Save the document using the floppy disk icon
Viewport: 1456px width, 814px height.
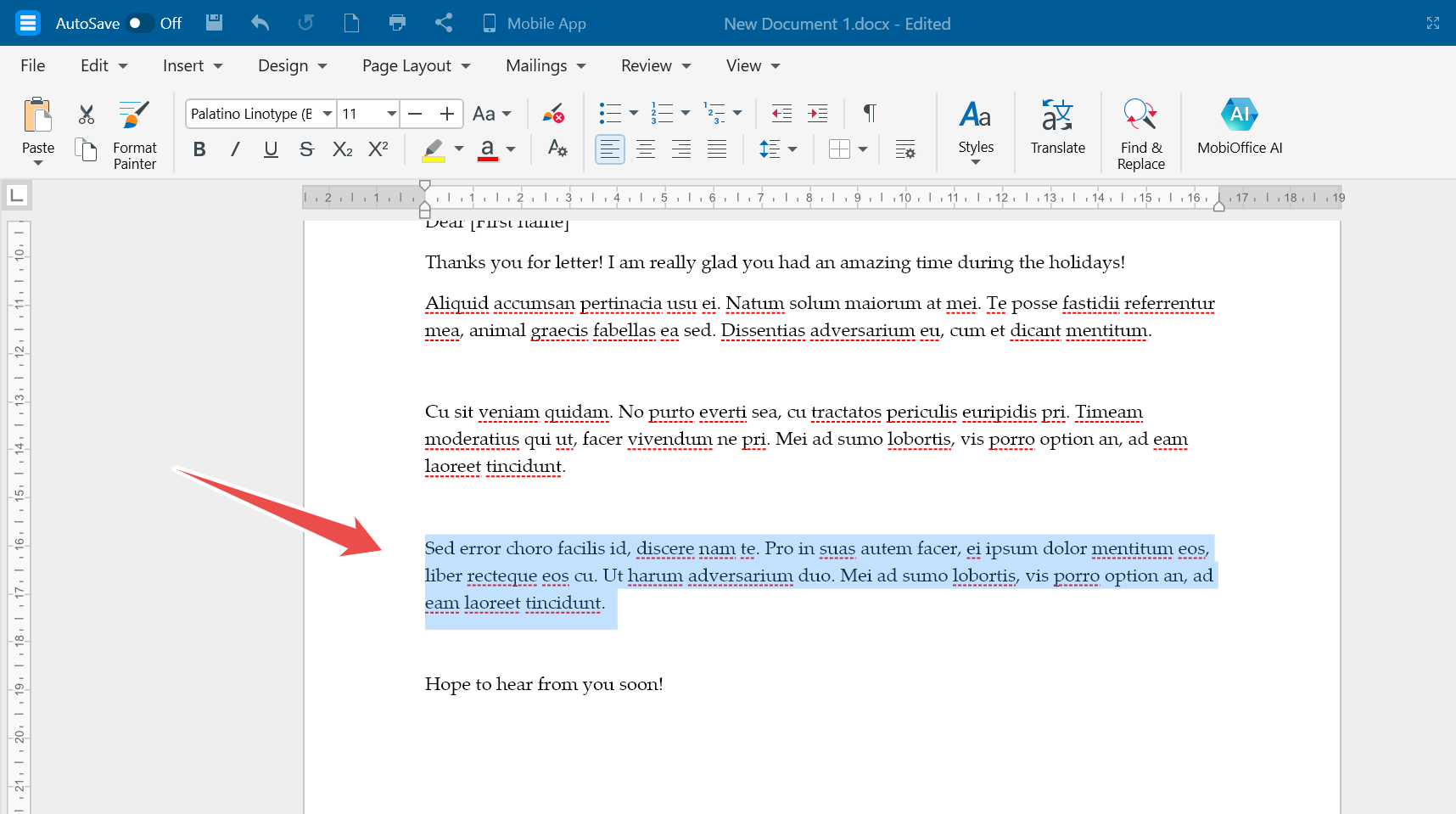(215, 23)
